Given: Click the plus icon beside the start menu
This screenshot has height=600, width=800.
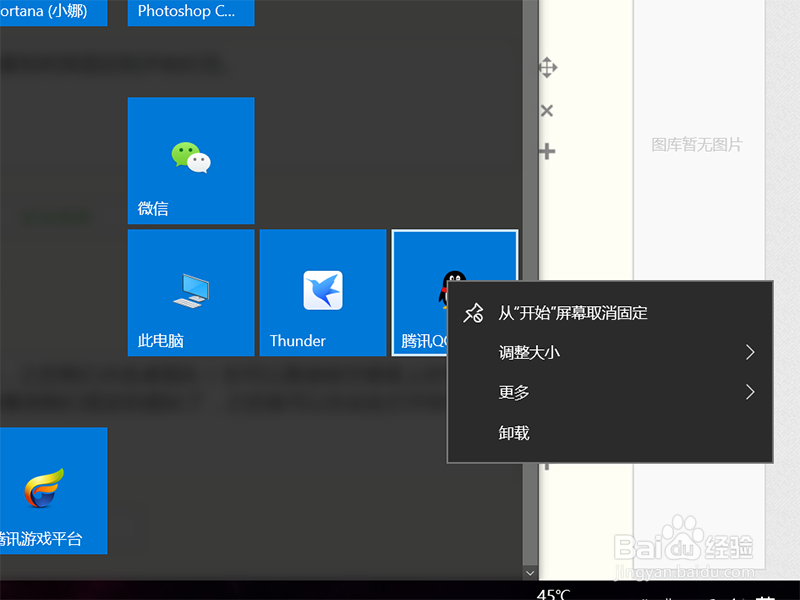Looking at the screenshot, I should click(547, 151).
